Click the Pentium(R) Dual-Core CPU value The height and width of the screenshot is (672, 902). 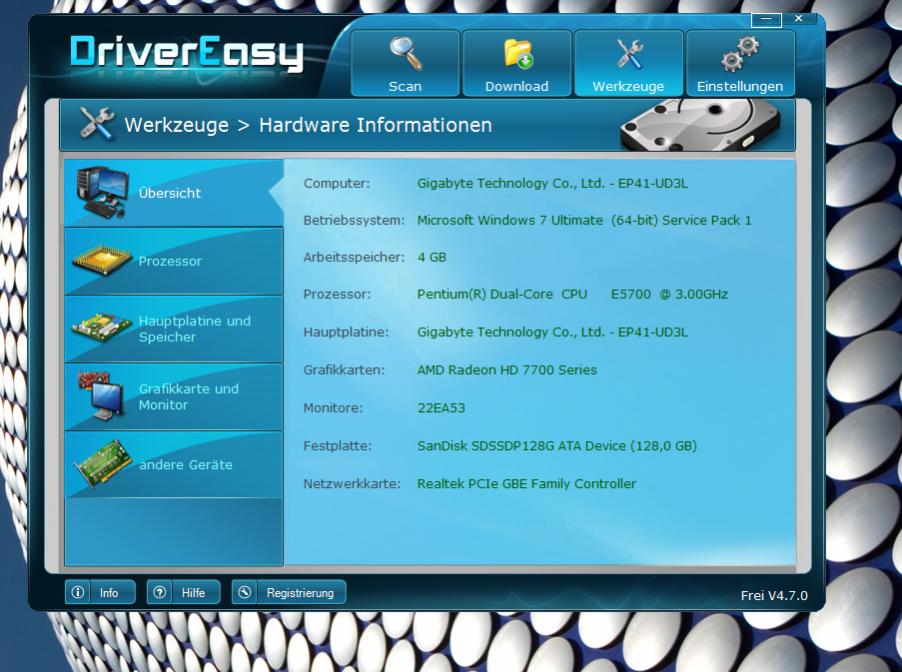tap(572, 295)
